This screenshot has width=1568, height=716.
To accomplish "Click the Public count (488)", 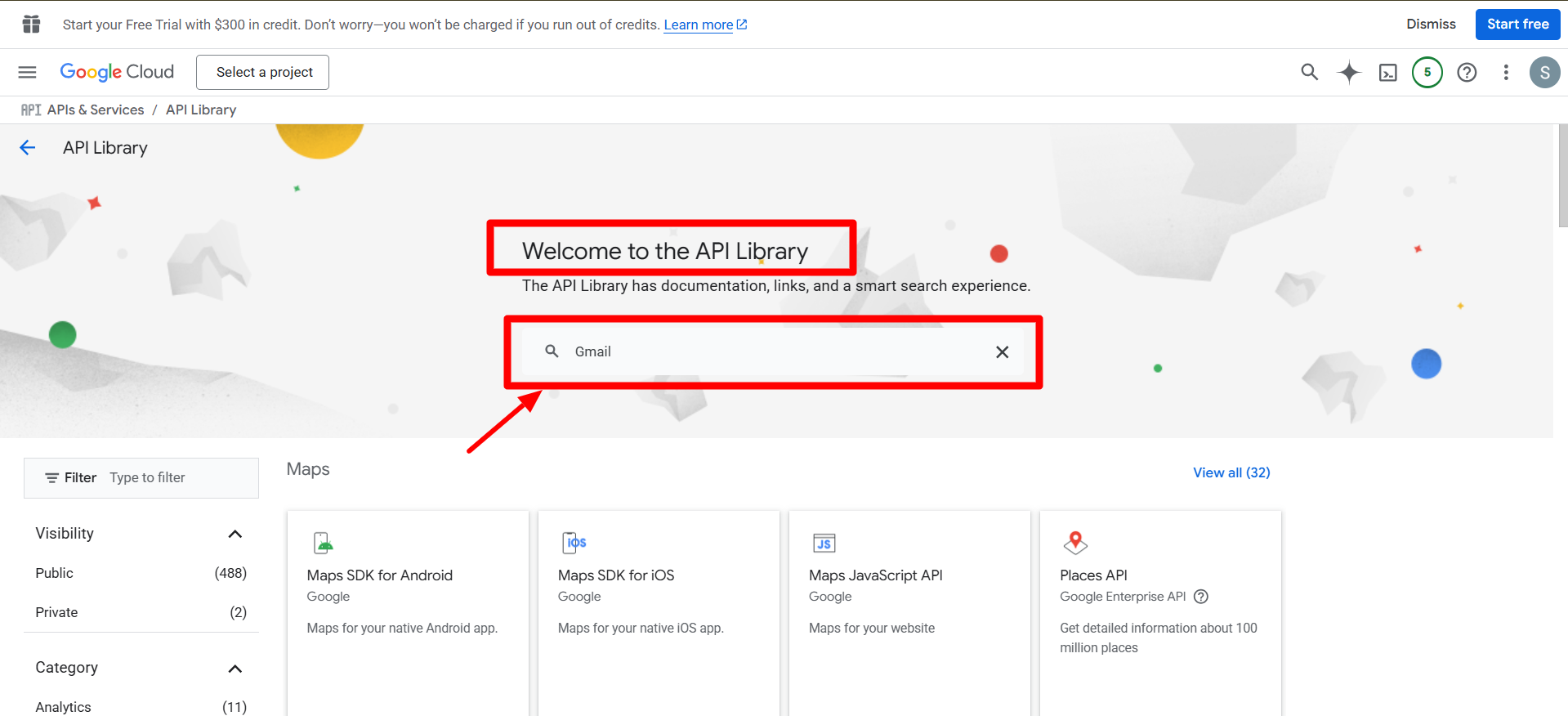I will [230, 573].
